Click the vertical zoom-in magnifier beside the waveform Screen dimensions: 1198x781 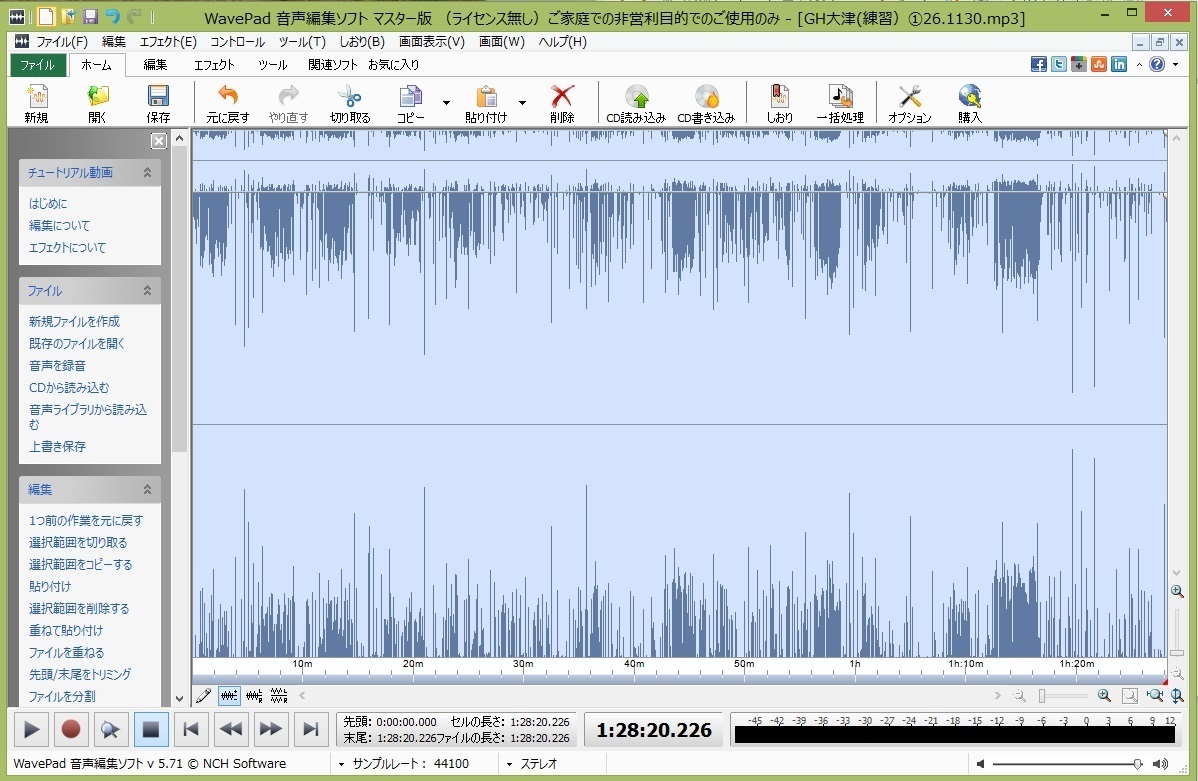coord(1177,591)
